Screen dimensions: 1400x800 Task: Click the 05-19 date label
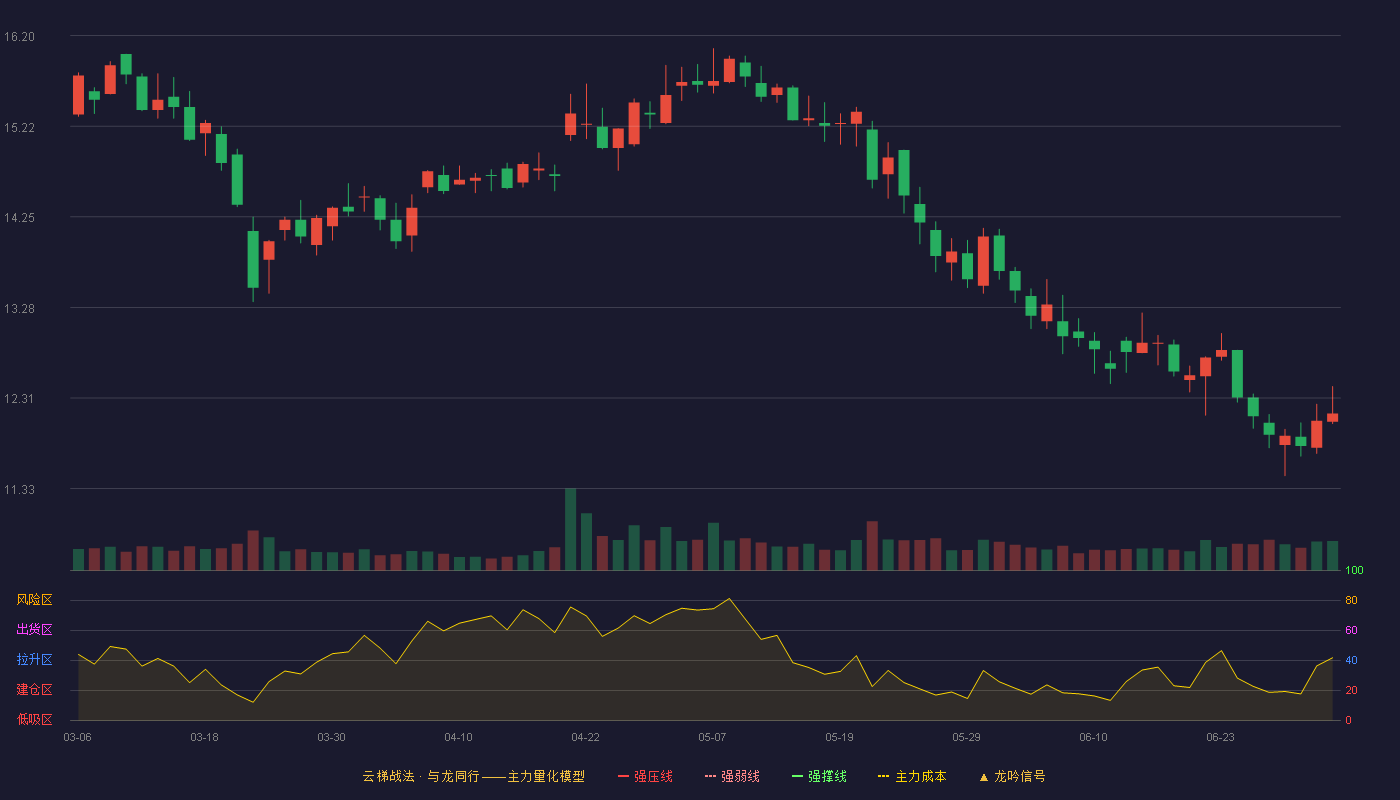click(839, 737)
